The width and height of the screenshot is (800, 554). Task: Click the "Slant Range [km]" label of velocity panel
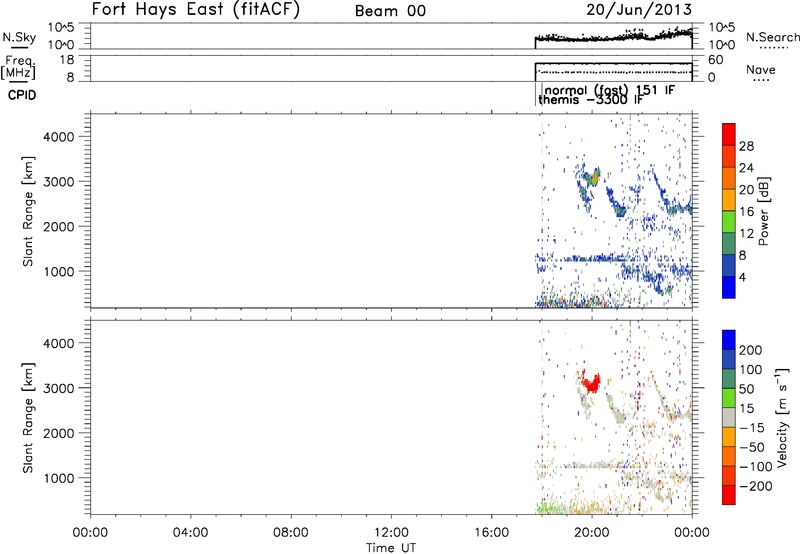click(x=28, y=417)
